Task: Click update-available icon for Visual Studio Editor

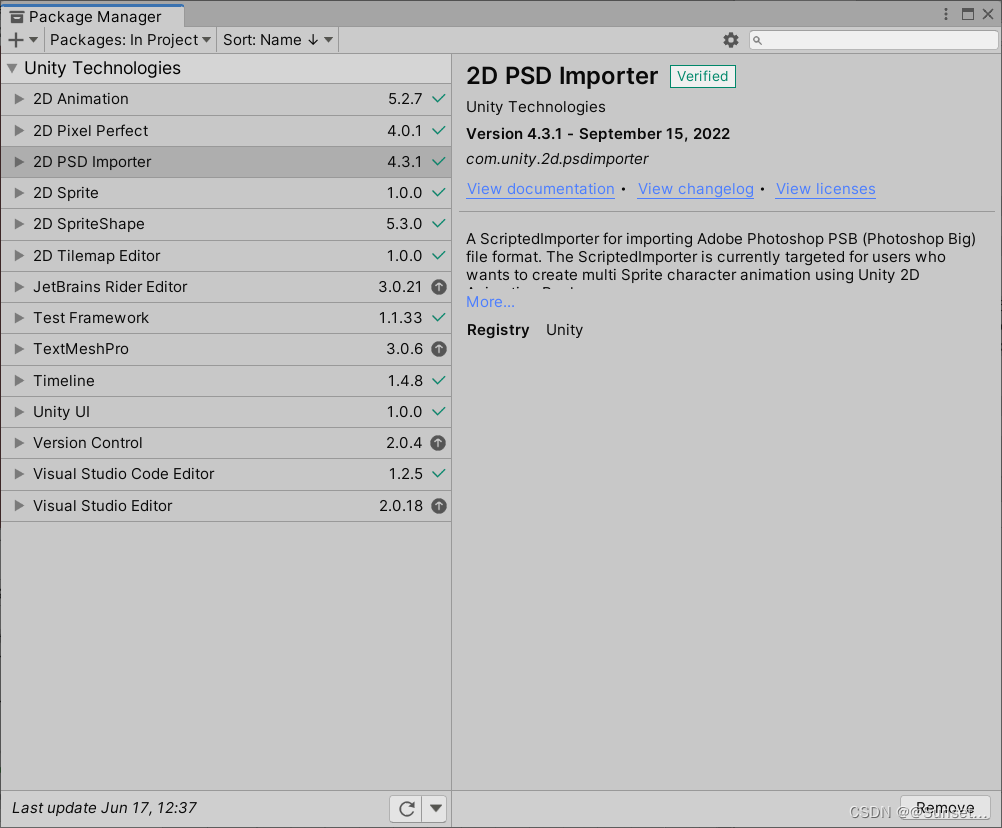Action: [x=438, y=506]
